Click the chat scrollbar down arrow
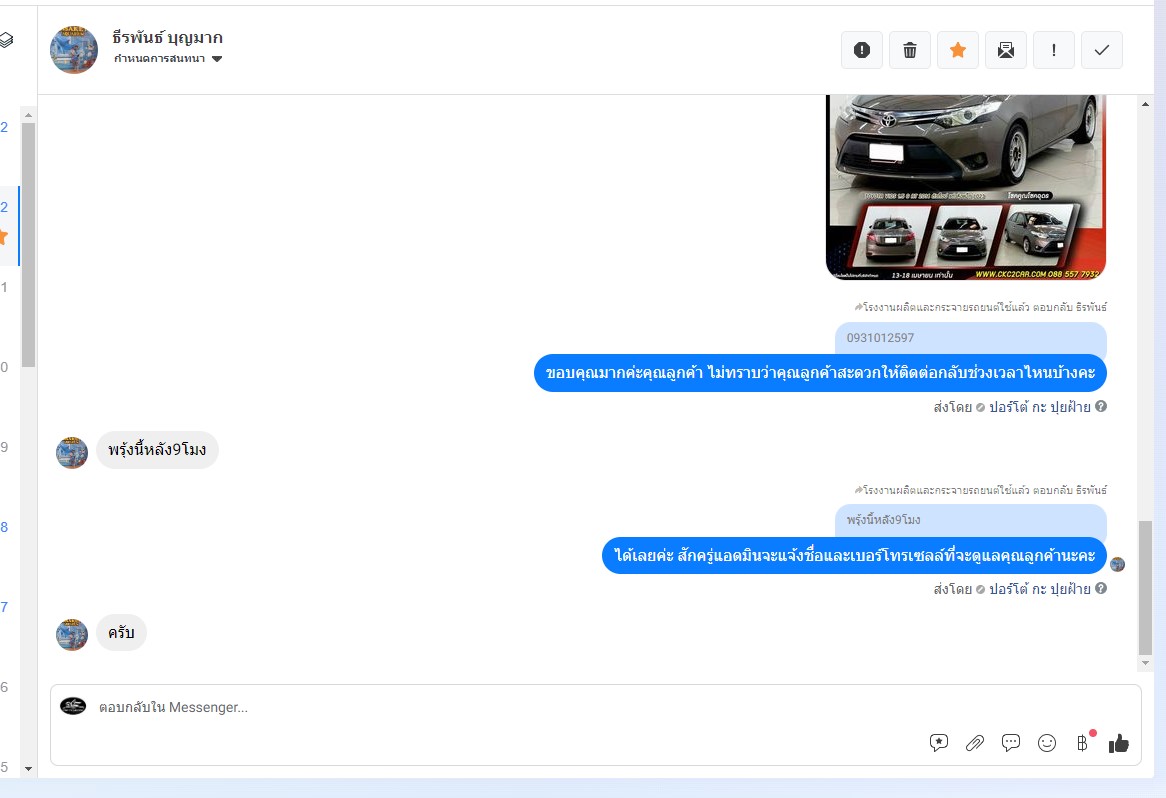The image size is (1166, 798). pos(1145,663)
